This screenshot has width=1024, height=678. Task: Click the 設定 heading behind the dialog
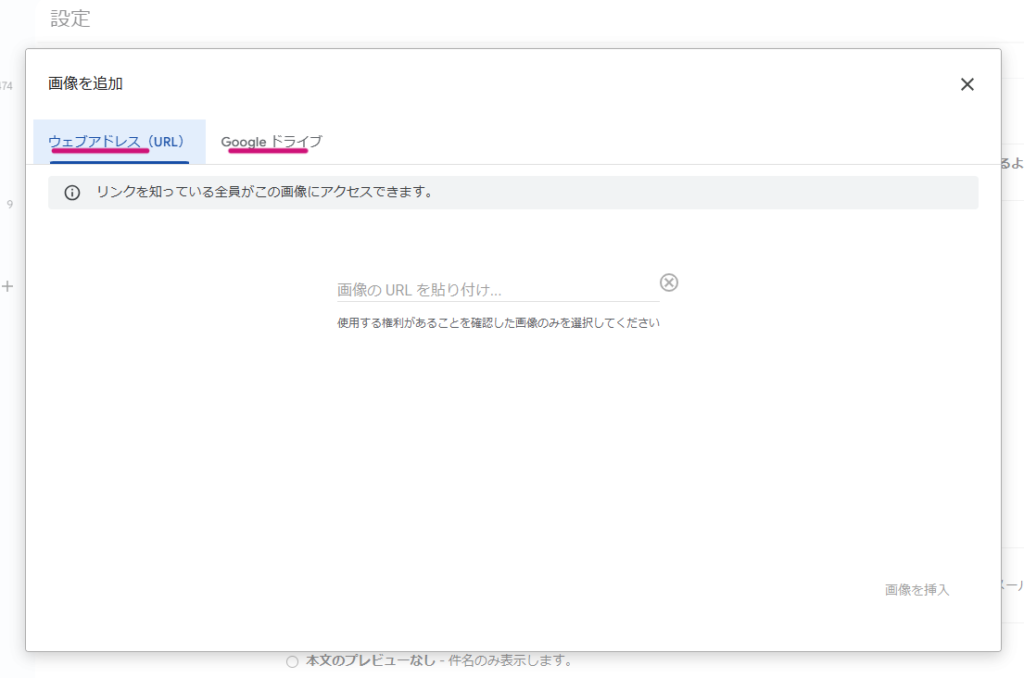[71, 19]
